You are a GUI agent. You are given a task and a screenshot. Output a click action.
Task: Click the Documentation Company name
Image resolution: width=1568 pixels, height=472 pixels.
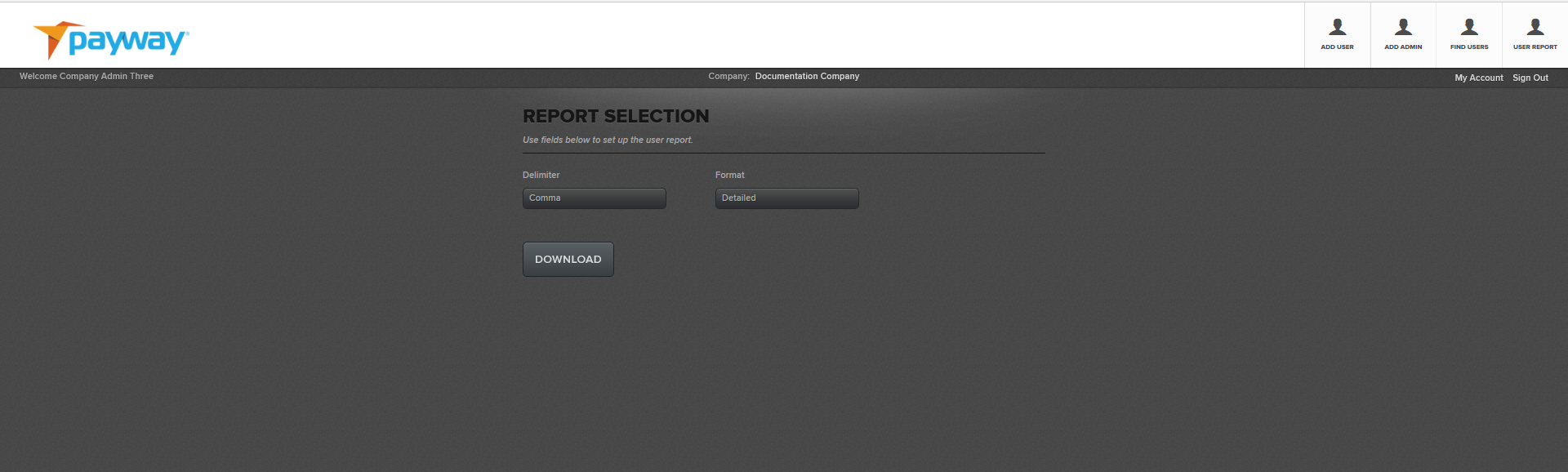(x=807, y=76)
